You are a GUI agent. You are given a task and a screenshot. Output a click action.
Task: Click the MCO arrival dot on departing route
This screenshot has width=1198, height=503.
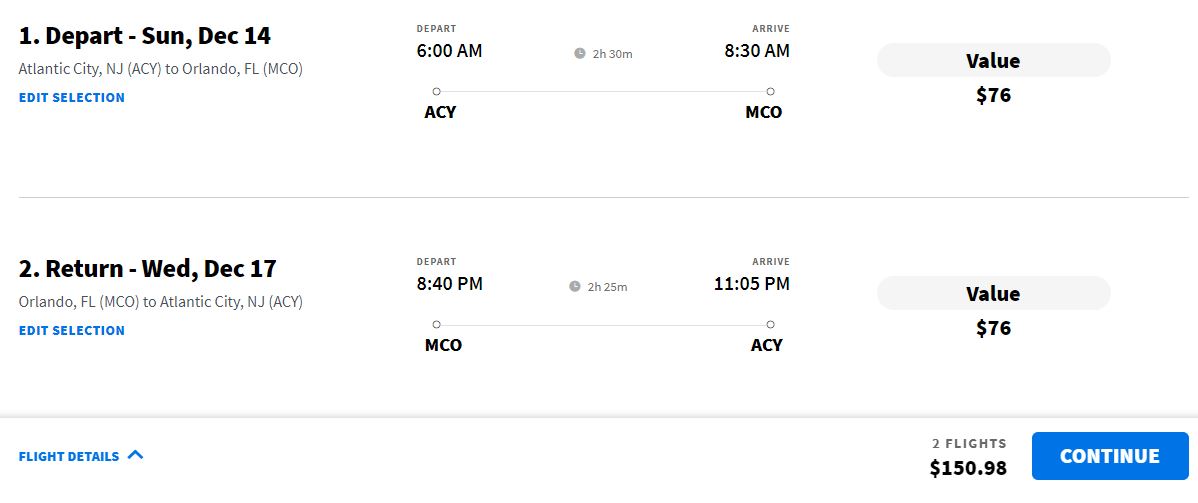click(x=770, y=91)
